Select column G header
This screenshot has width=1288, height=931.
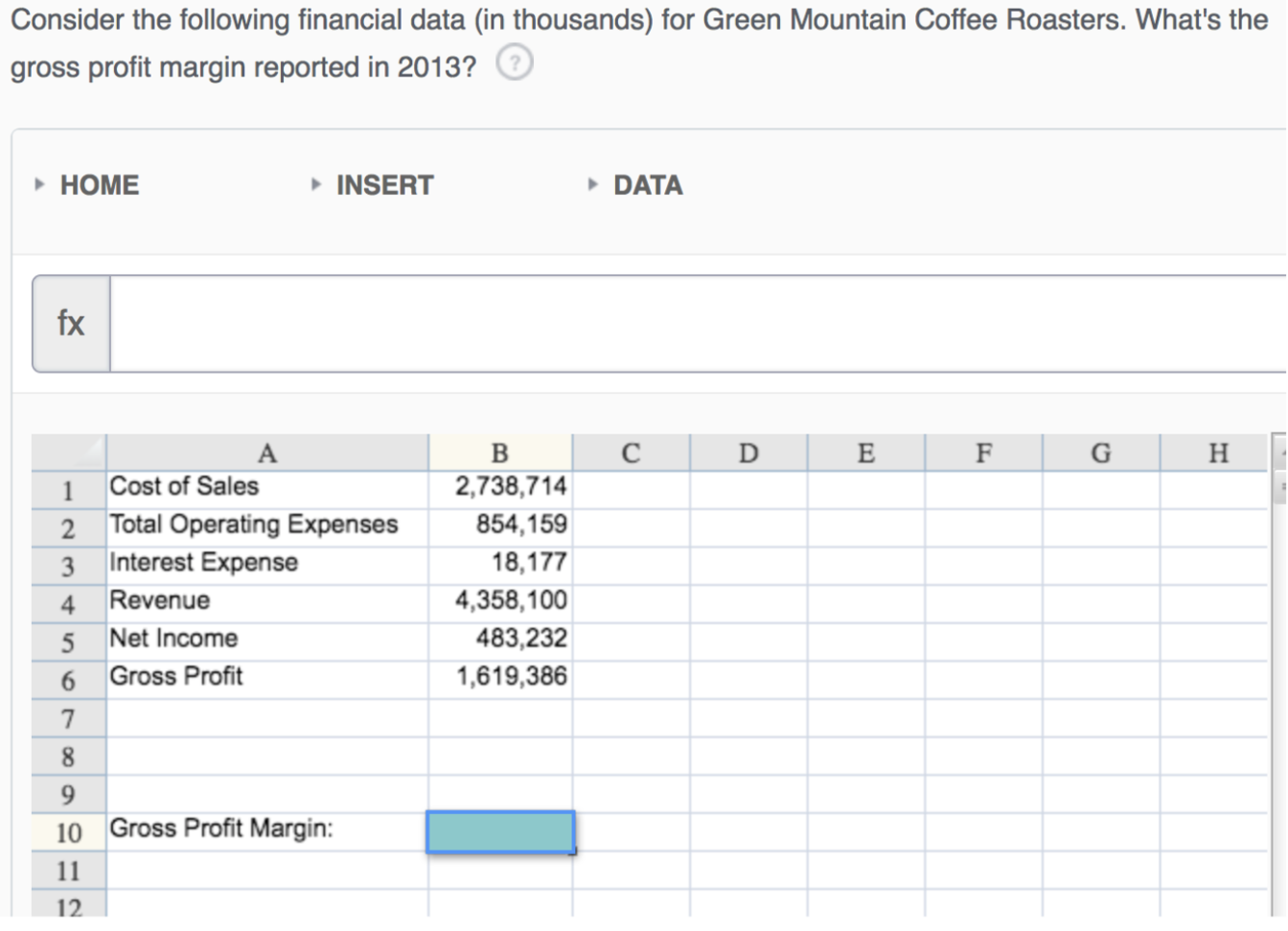1102,452
